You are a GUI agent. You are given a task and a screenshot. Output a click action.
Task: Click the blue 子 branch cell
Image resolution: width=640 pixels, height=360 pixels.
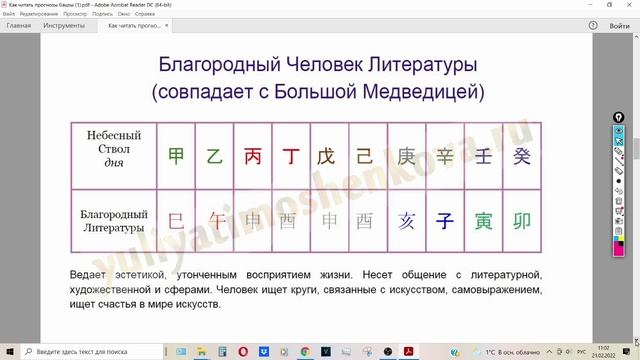445,221
